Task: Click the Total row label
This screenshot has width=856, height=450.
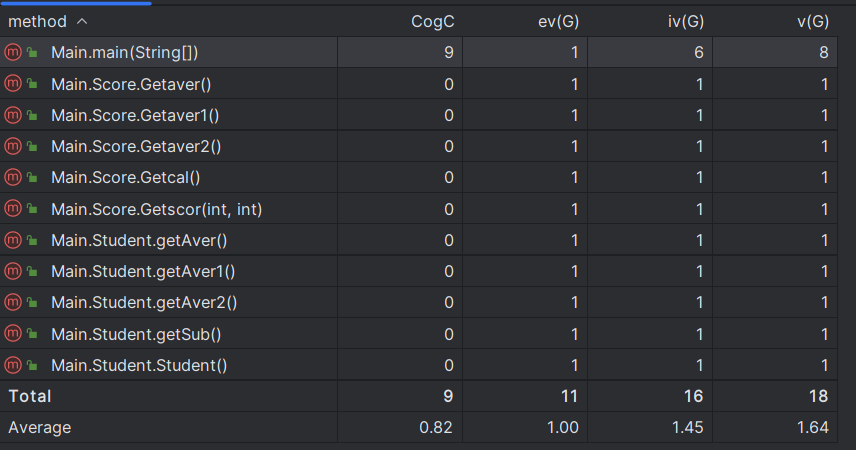Action: click(30, 396)
